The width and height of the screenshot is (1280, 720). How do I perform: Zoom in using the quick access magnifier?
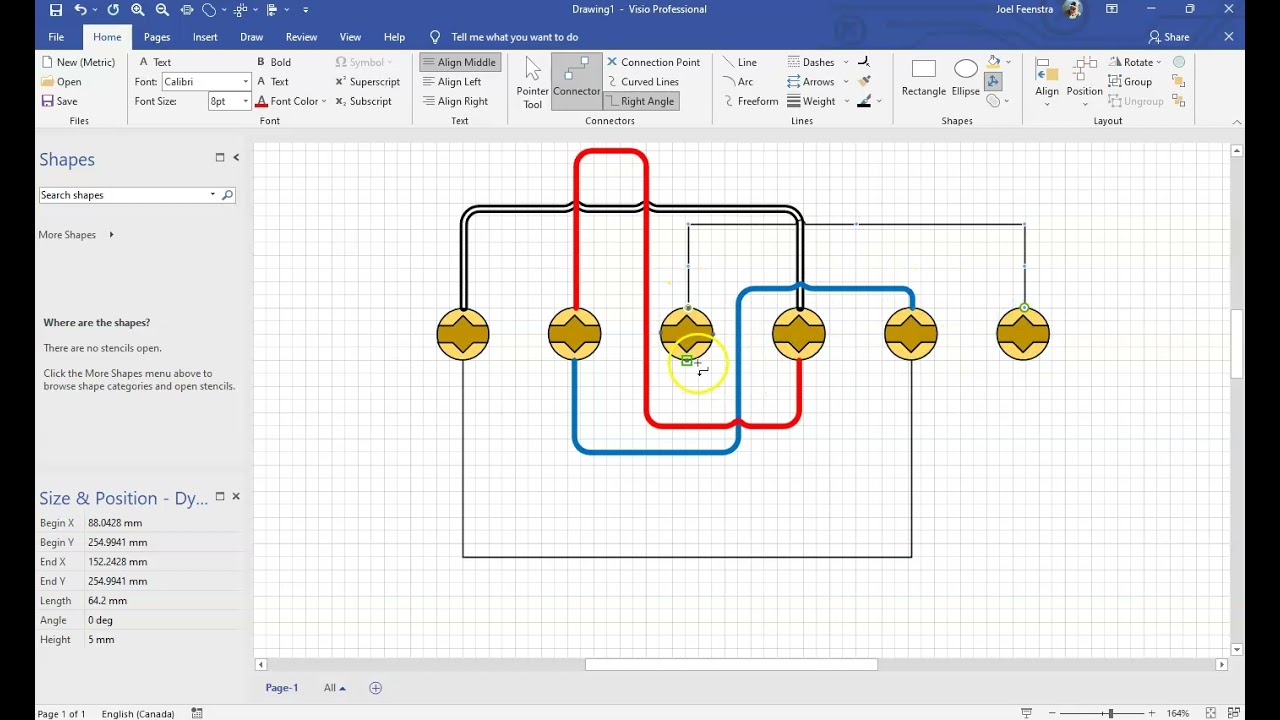[137, 10]
